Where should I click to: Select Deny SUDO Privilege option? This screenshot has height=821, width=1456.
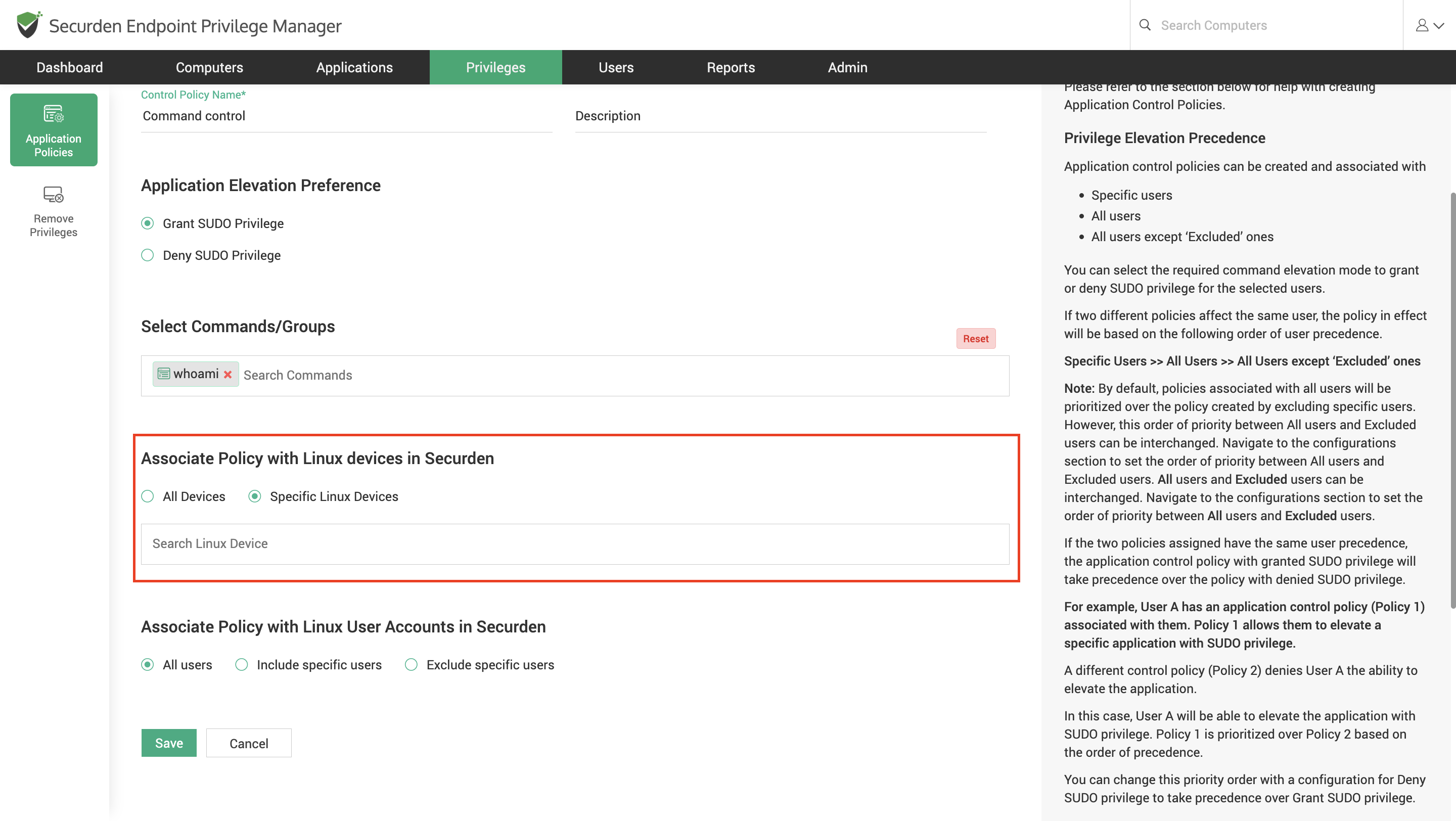point(148,255)
